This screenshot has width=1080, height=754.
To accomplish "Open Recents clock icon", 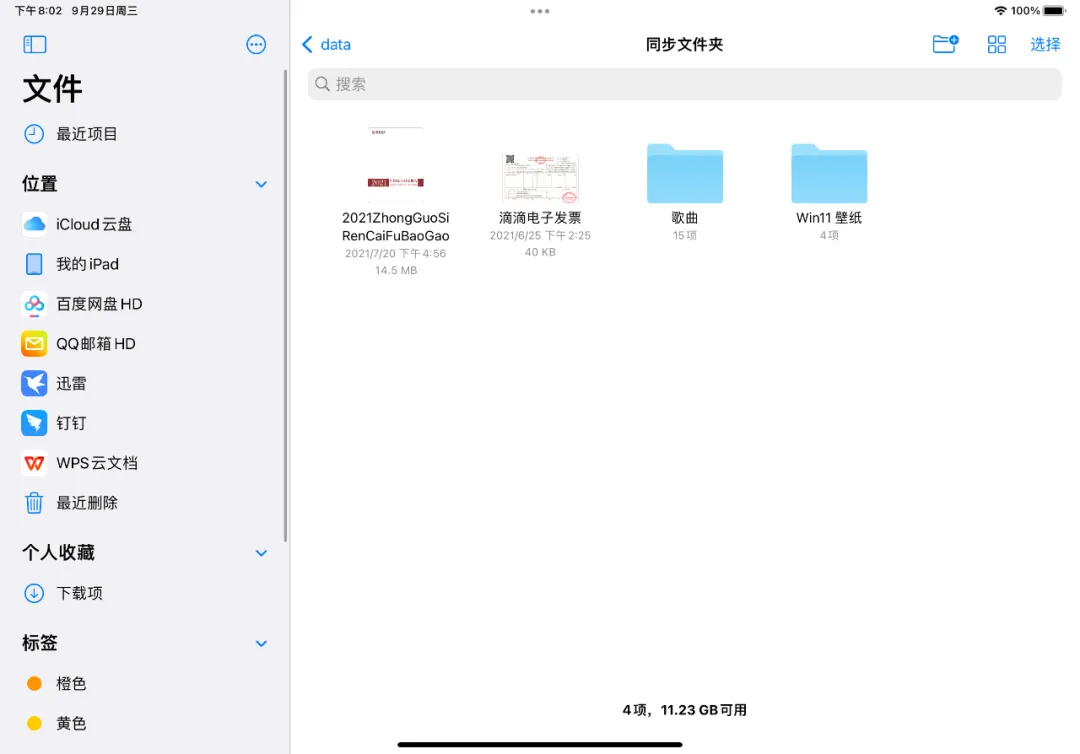I will click(x=34, y=134).
